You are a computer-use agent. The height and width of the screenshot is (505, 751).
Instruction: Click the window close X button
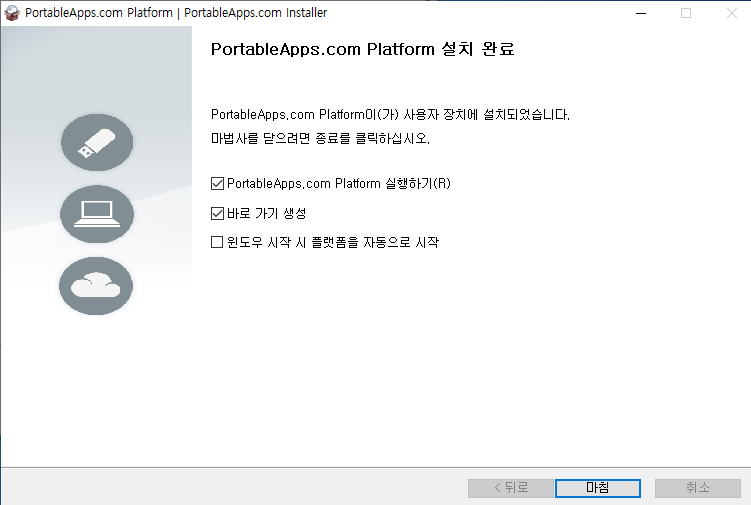pos(731,13)
